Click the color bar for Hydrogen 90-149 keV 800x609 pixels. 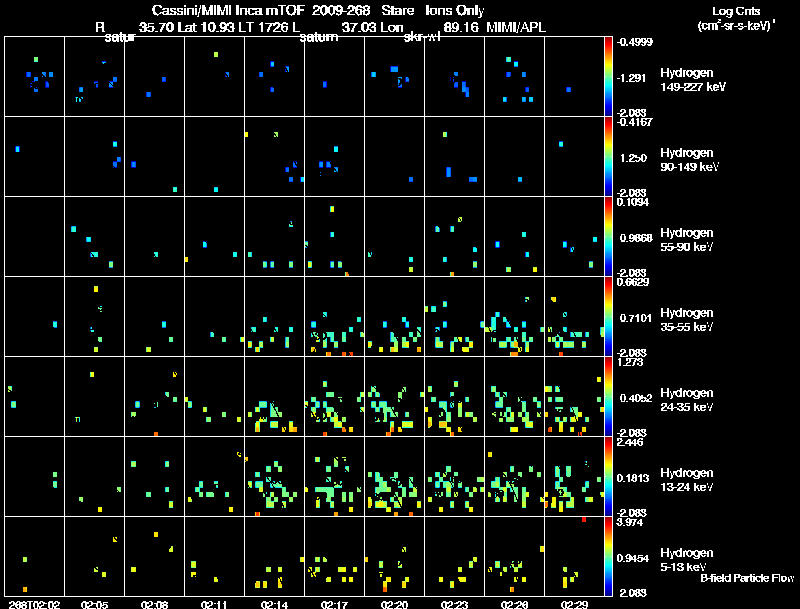tap(608, 157)
